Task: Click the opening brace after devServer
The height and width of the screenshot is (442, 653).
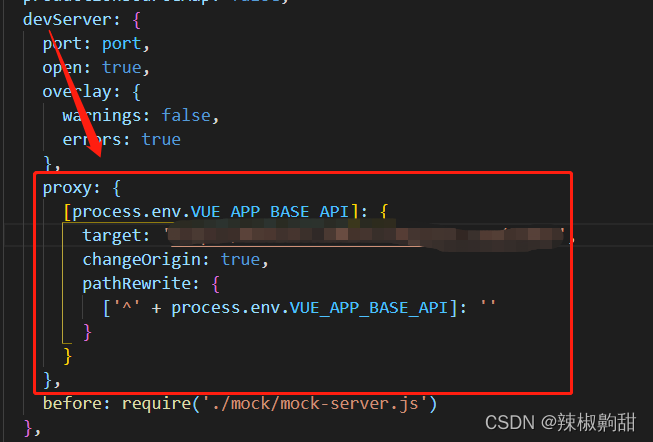Action: coord(136,20)
